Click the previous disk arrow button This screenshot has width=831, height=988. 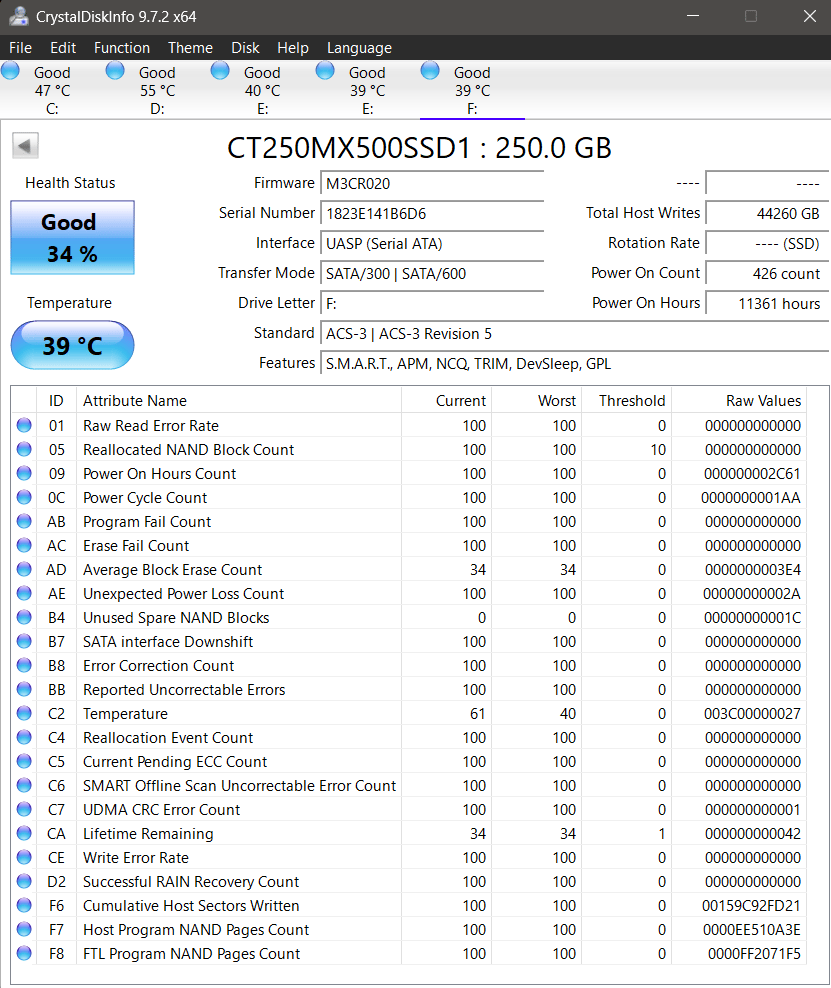point(25,146)
